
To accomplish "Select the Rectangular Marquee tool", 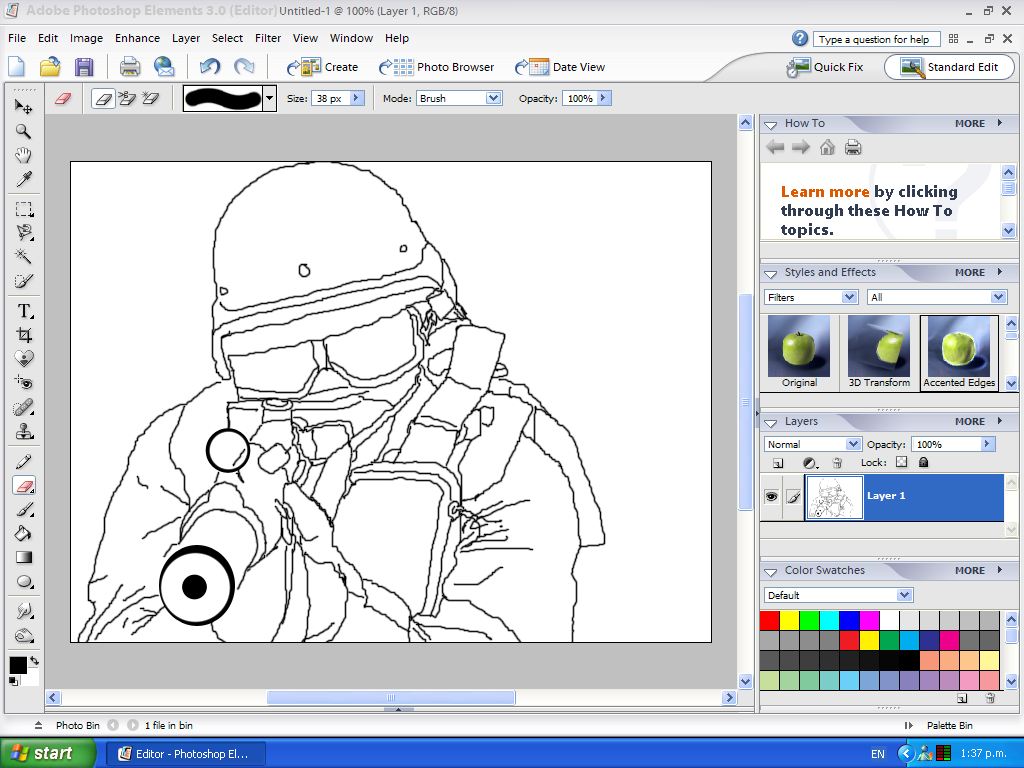I will coord(24,209).
